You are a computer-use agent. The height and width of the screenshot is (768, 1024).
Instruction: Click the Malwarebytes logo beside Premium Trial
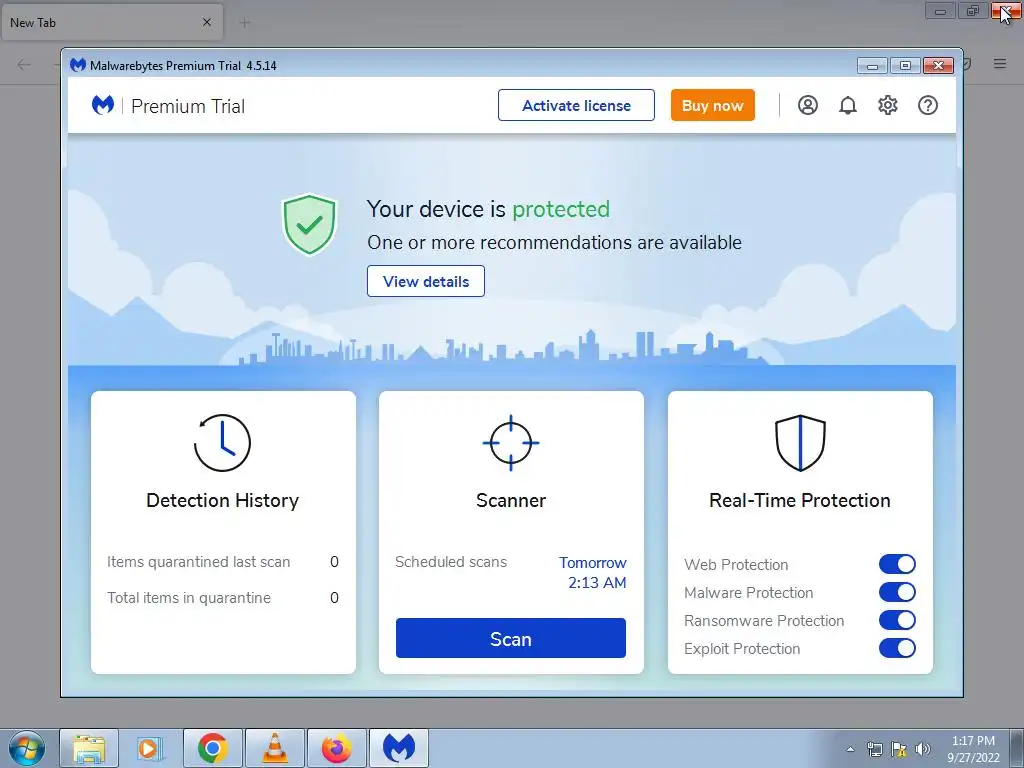click(x=103, y=105)
